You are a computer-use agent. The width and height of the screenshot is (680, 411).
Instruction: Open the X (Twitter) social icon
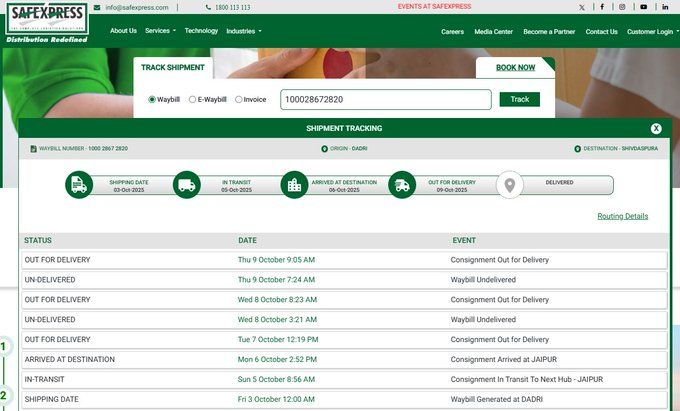pyautogui.click(x=582, y=7)
